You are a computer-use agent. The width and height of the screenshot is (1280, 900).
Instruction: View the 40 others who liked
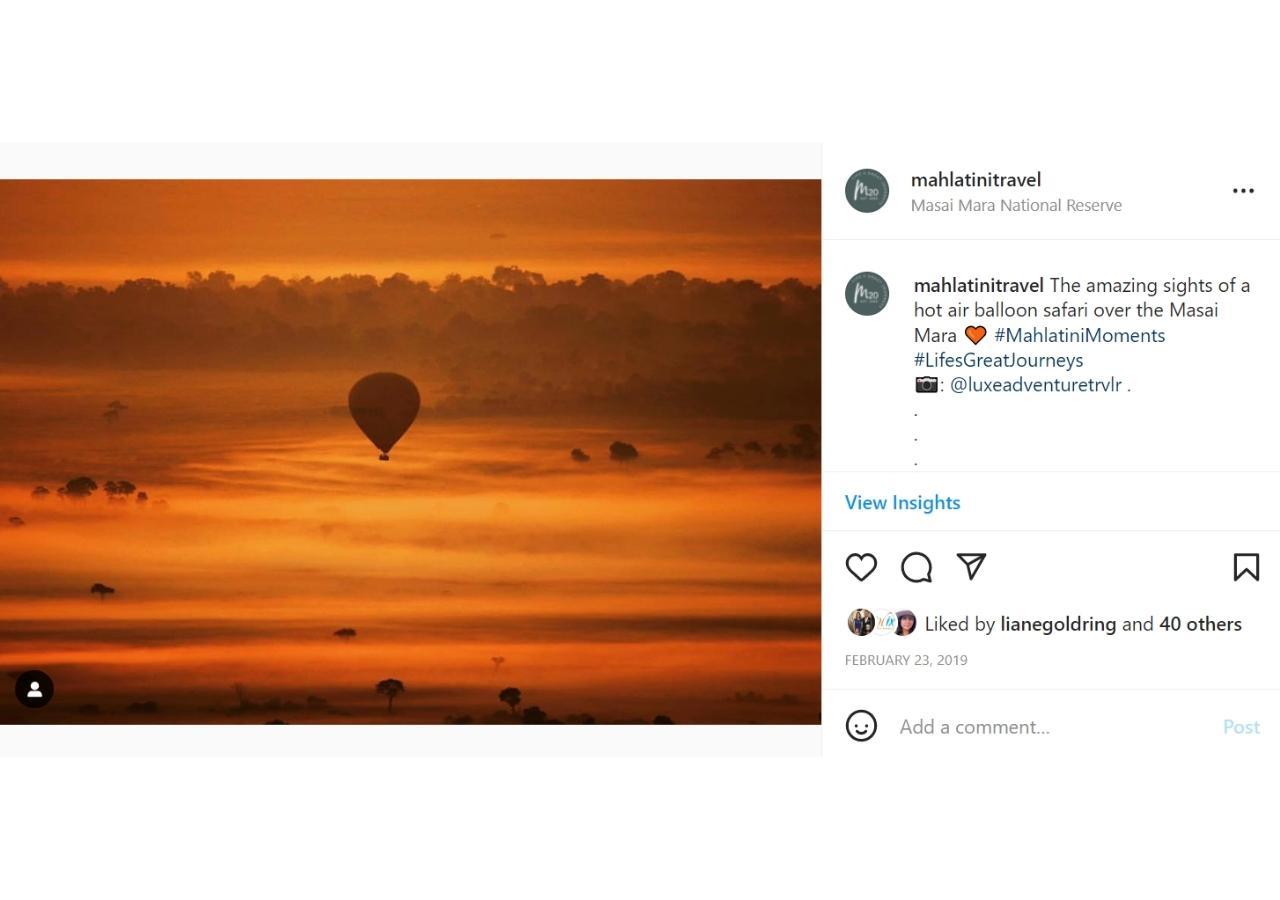tap(1200, 624)
